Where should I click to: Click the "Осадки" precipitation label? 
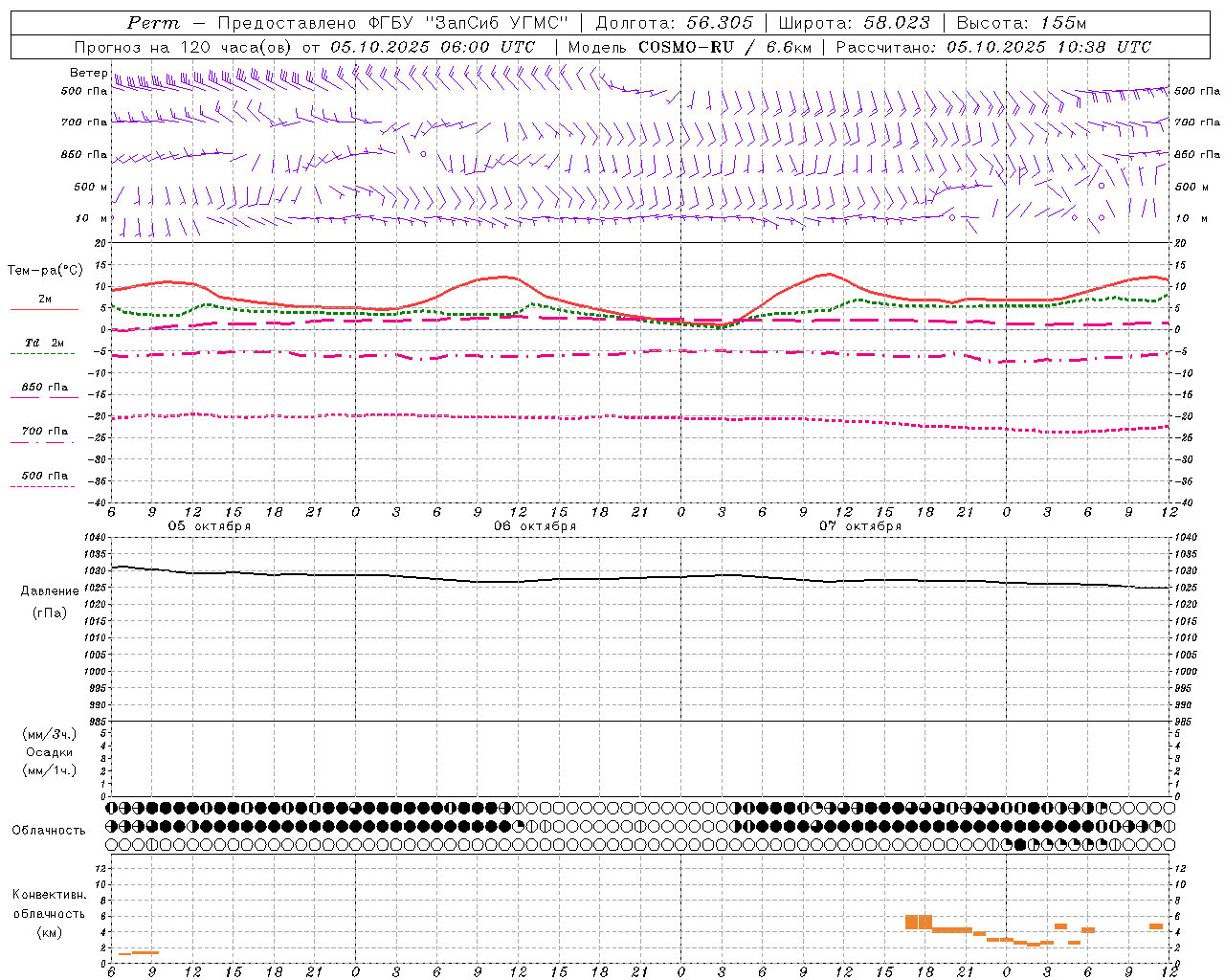pyautogui.click(x=50, y=753)
